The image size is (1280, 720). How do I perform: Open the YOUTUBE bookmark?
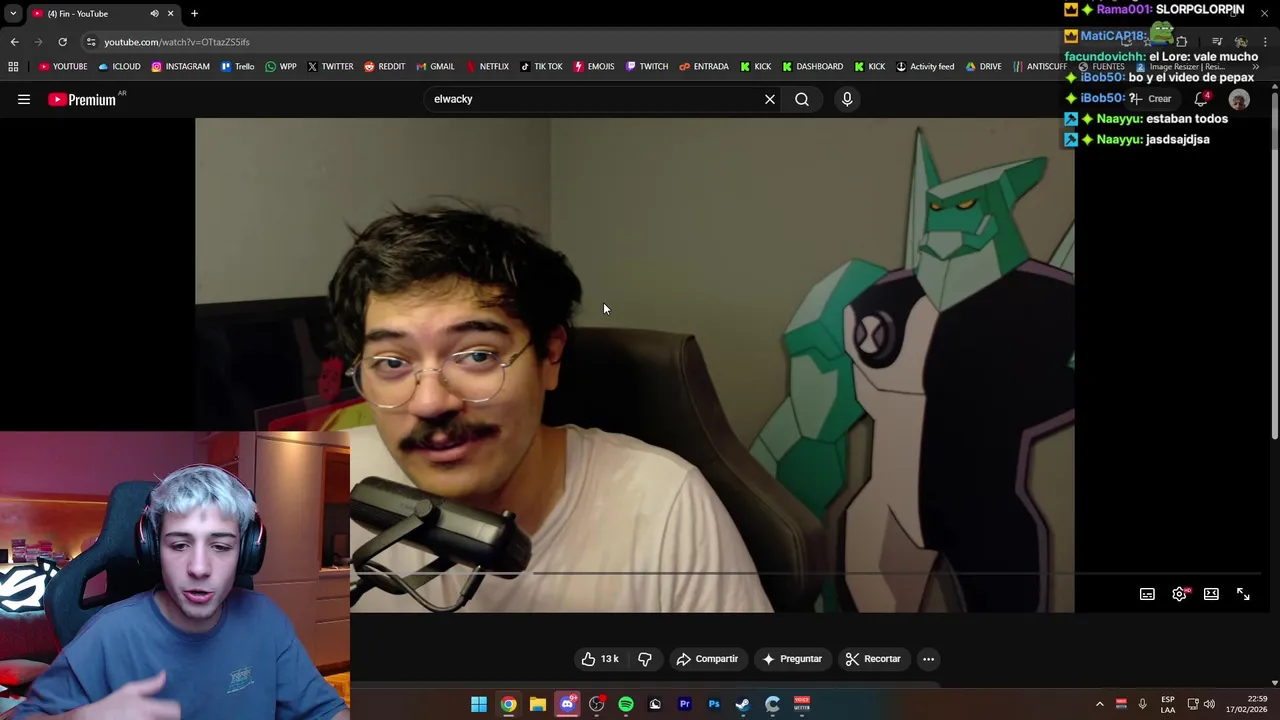tap(63, 67)
